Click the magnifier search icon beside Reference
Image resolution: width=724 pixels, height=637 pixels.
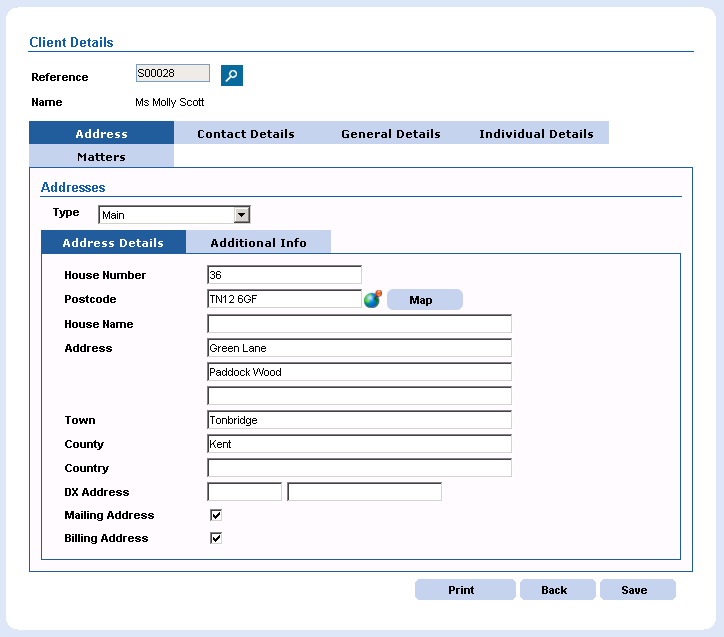(x=232, y=75)
